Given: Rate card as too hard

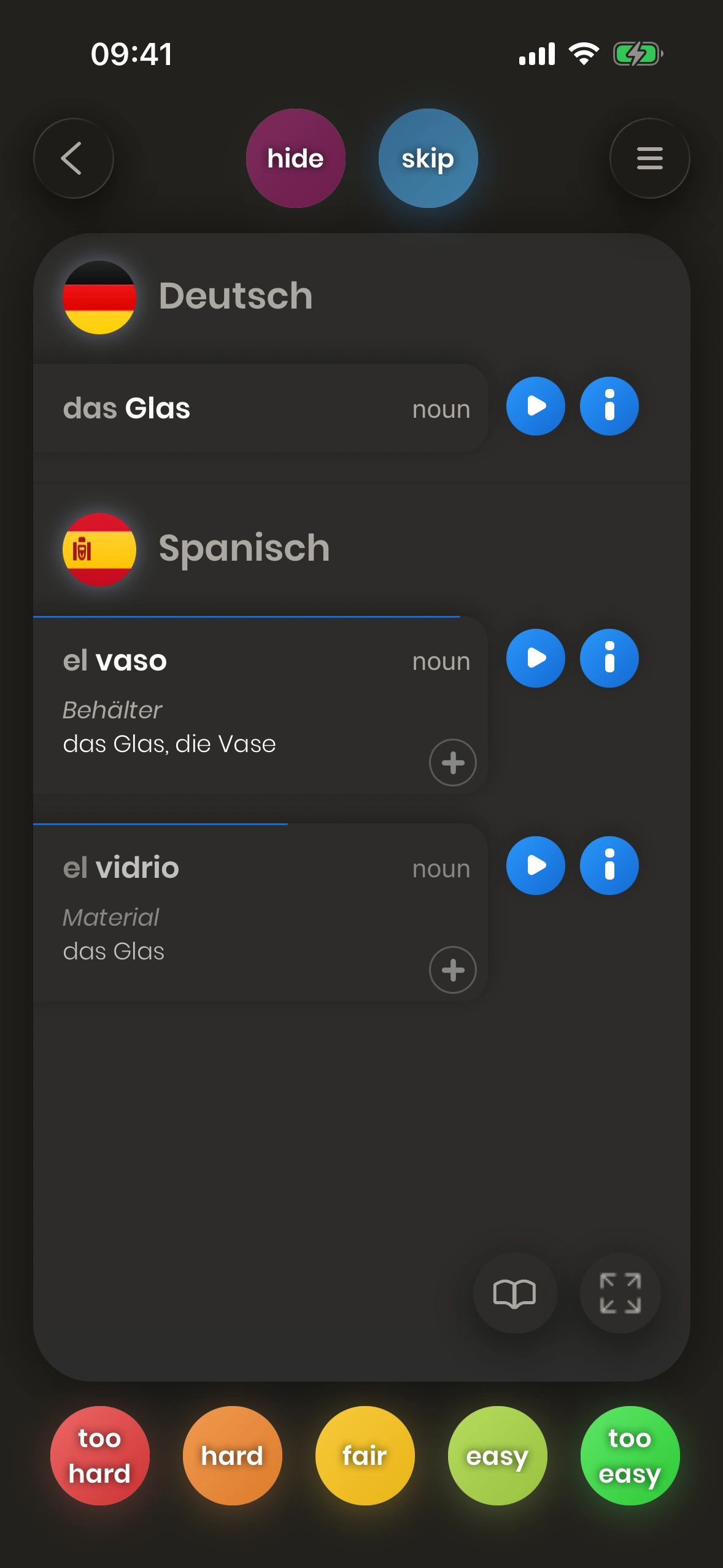Looking at the screenshot, I should tap(99, 1456).
